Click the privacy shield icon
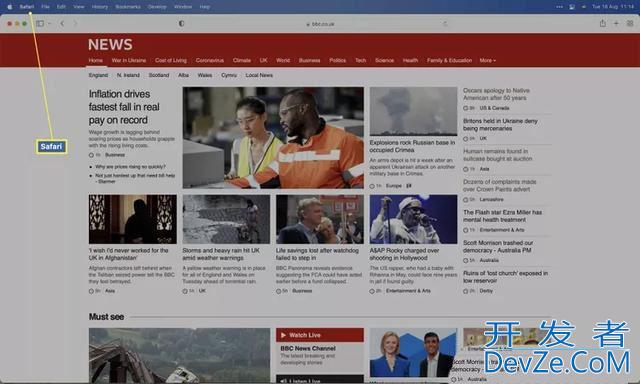Image resolution: width=640 pixels, height=384 pixels. tap(182, 24)
